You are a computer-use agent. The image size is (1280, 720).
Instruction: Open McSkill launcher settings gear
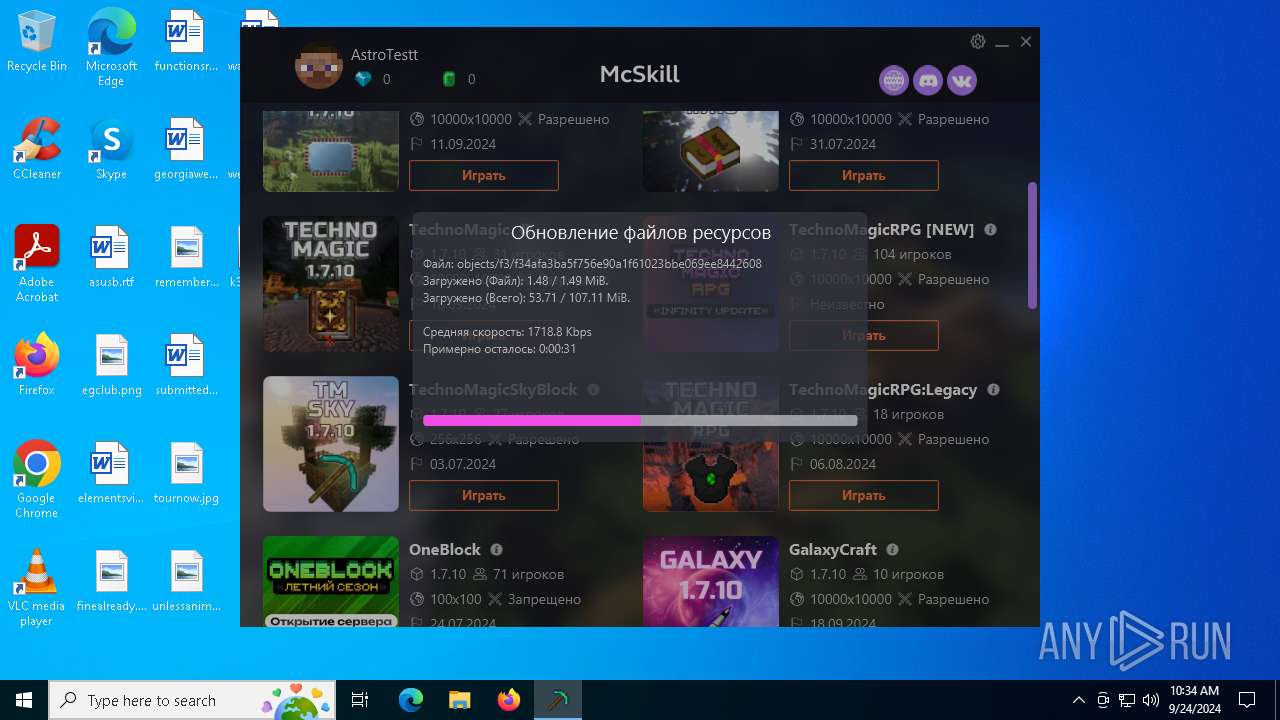point(978,42)
